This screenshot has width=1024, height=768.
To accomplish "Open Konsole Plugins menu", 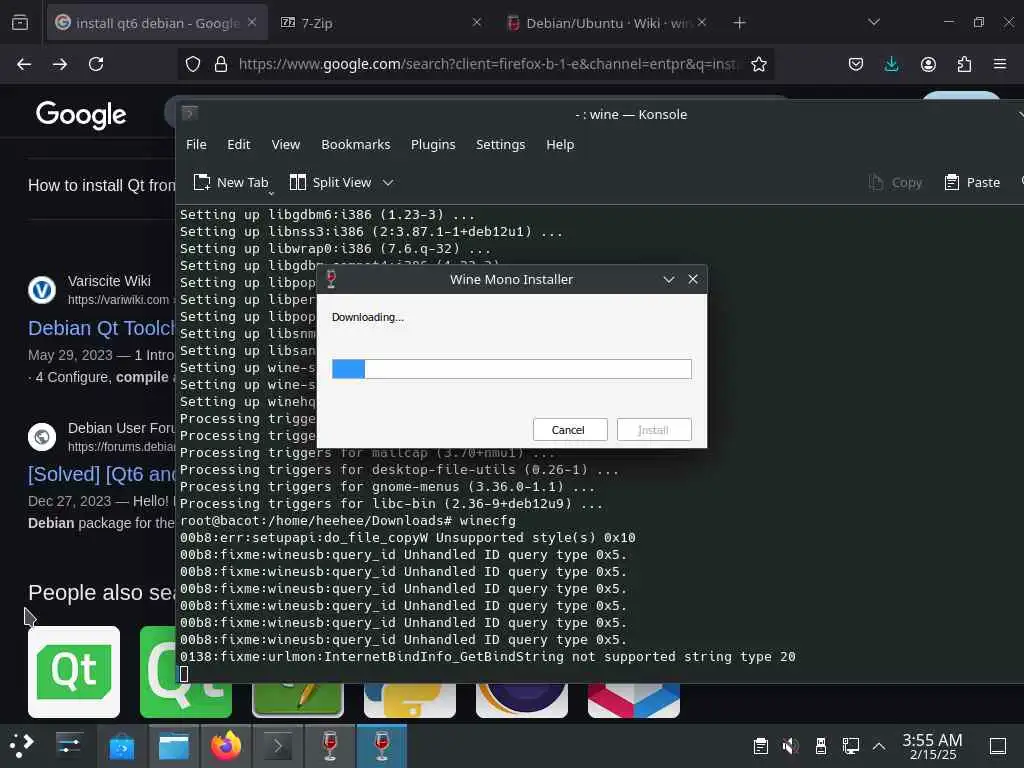I will click(432, 144).
